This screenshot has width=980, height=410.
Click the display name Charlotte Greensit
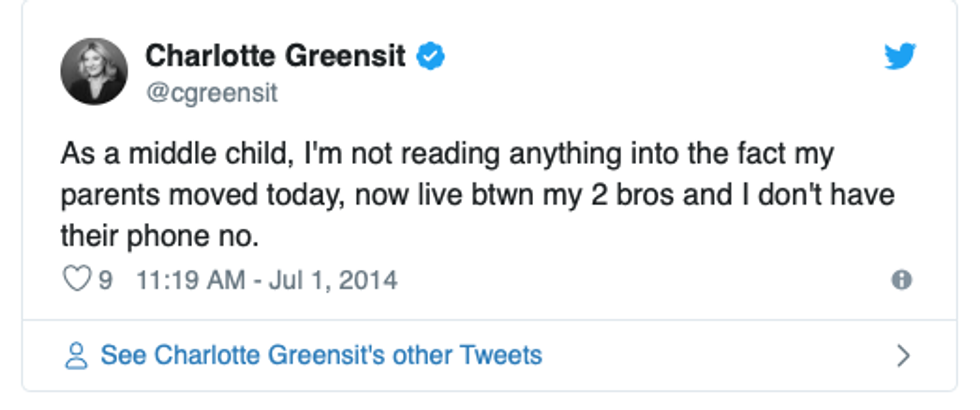pos(276,57)
